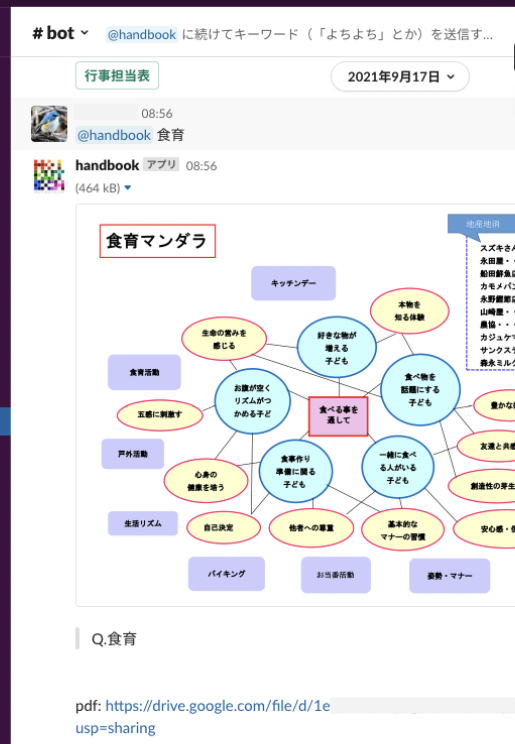Viewport: 515px width, 744px height.
Task: Click the 食育マンダラ title box in image
Action: click(x=158, y=241)
